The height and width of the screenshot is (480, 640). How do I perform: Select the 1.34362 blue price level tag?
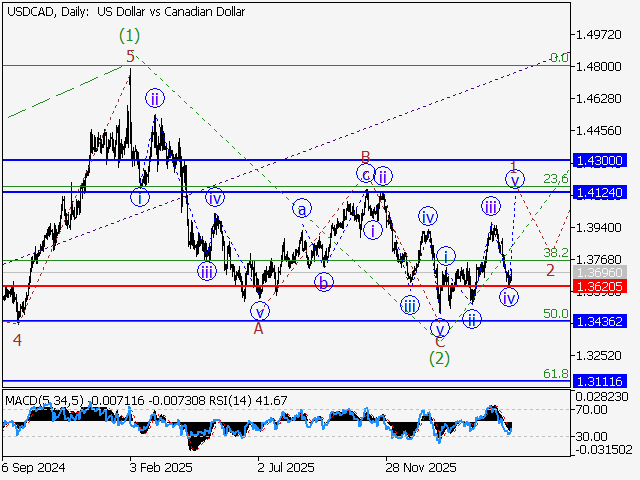[599, 321]
